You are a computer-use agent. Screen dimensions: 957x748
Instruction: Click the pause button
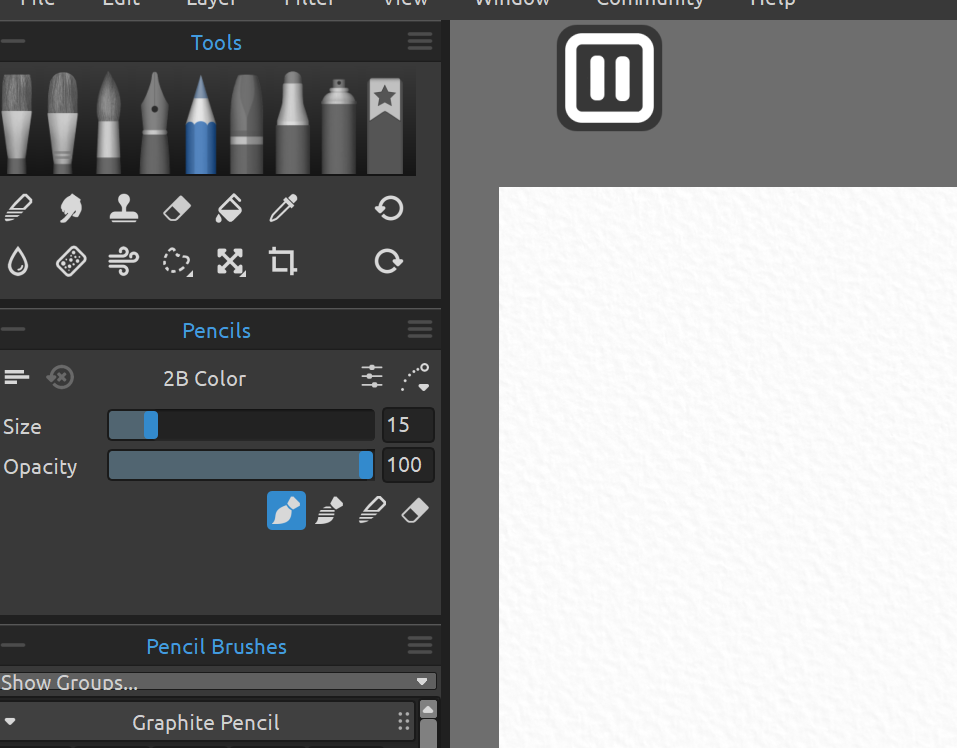609,78
